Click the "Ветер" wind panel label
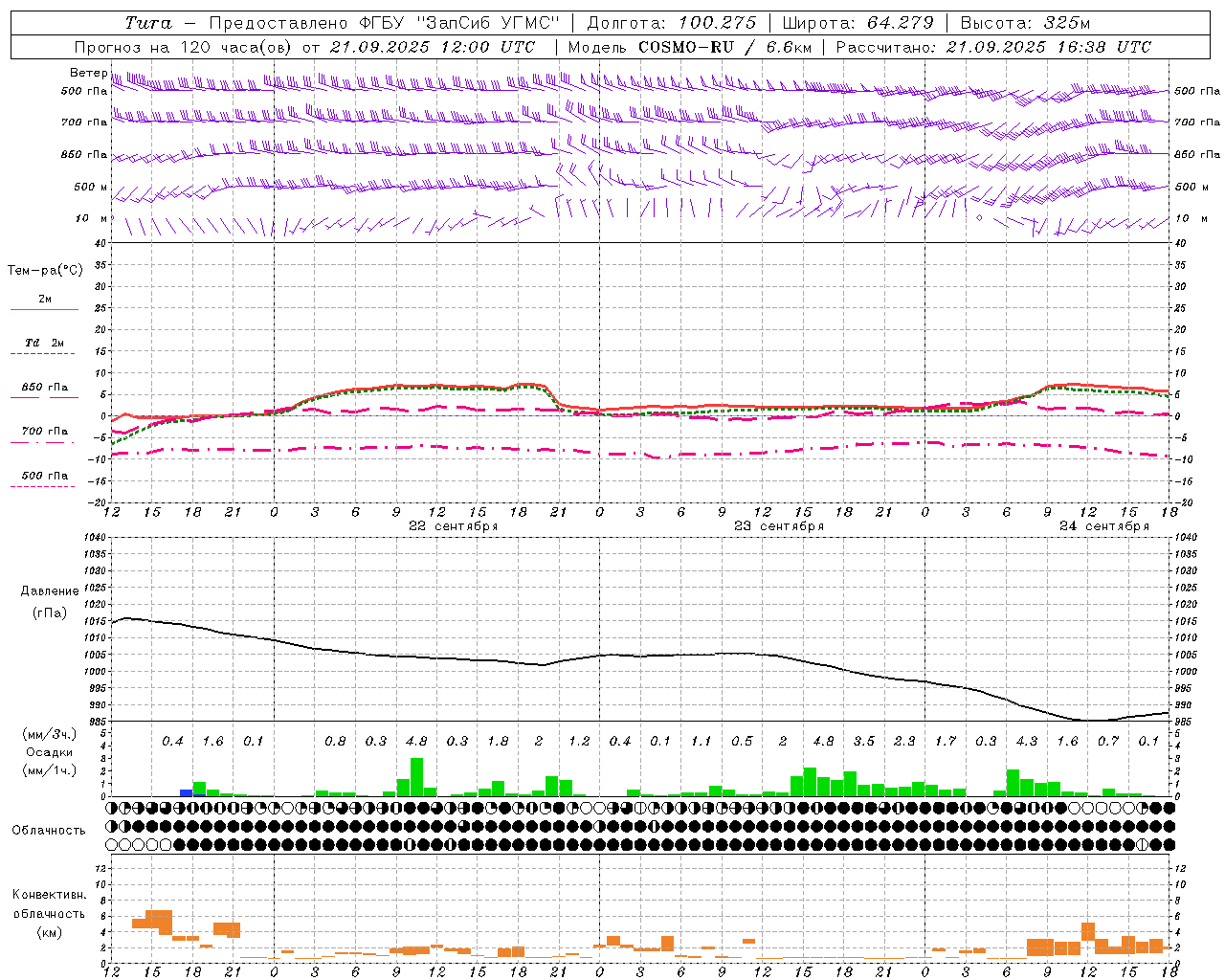This screenshot has height=980, width=1225. click(x=88, y=73)
